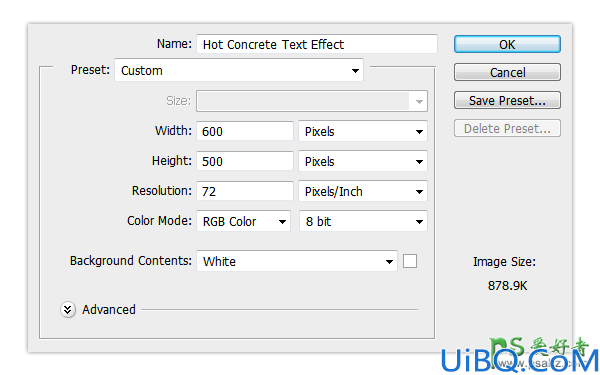Open the Preset dropdown showing Custom
Screen dimensions: 600x375
(x=239, y=70)
